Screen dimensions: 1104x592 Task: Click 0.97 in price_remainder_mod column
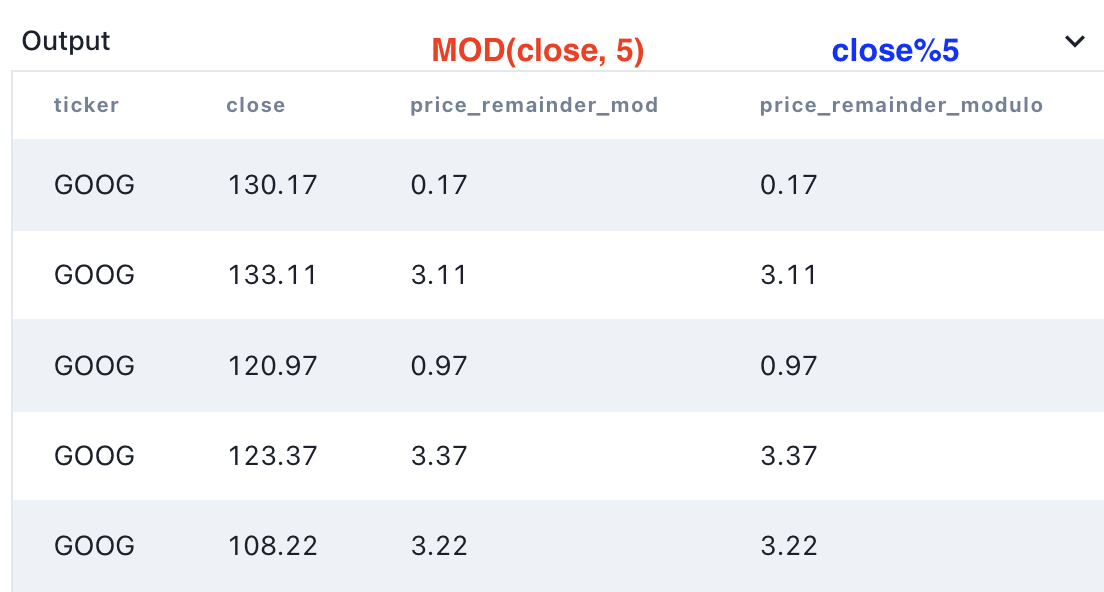coord(438,366)
